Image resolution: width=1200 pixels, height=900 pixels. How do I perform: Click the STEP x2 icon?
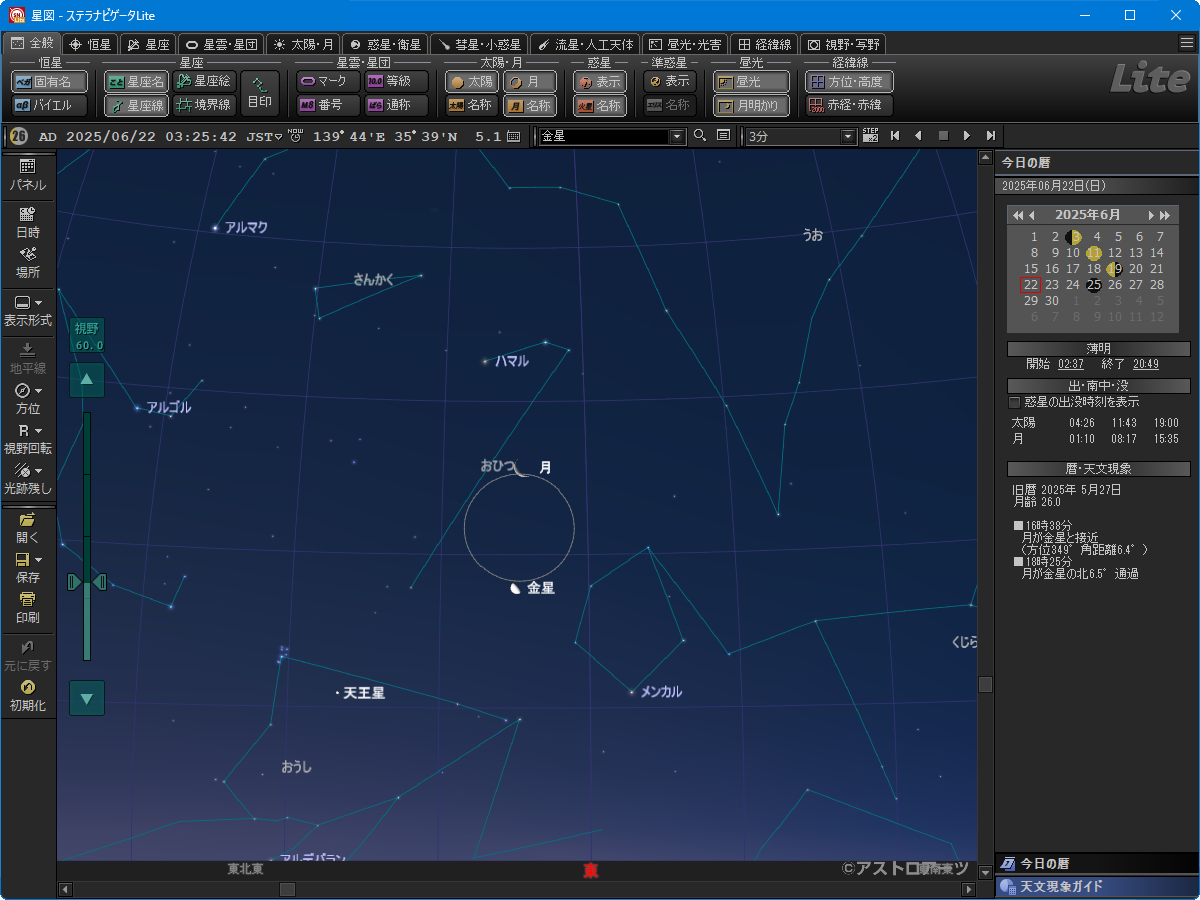pos(870,135)
